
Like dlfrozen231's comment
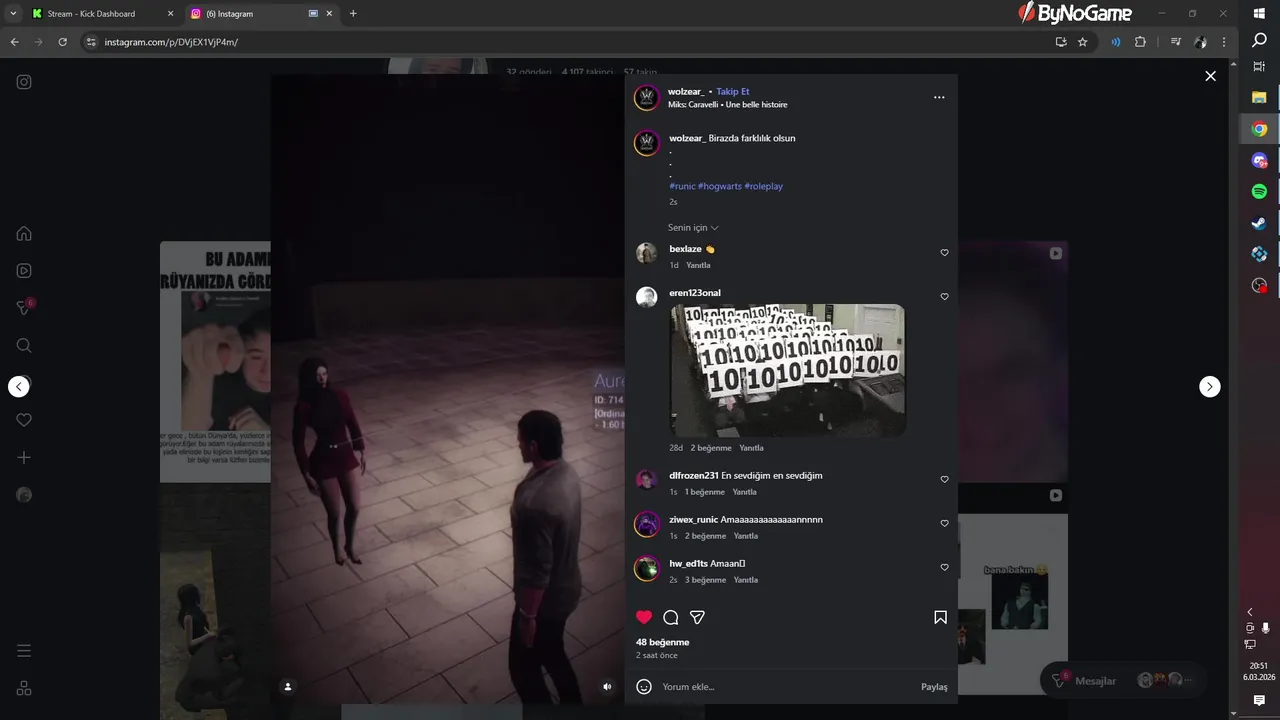pos(944,480)
